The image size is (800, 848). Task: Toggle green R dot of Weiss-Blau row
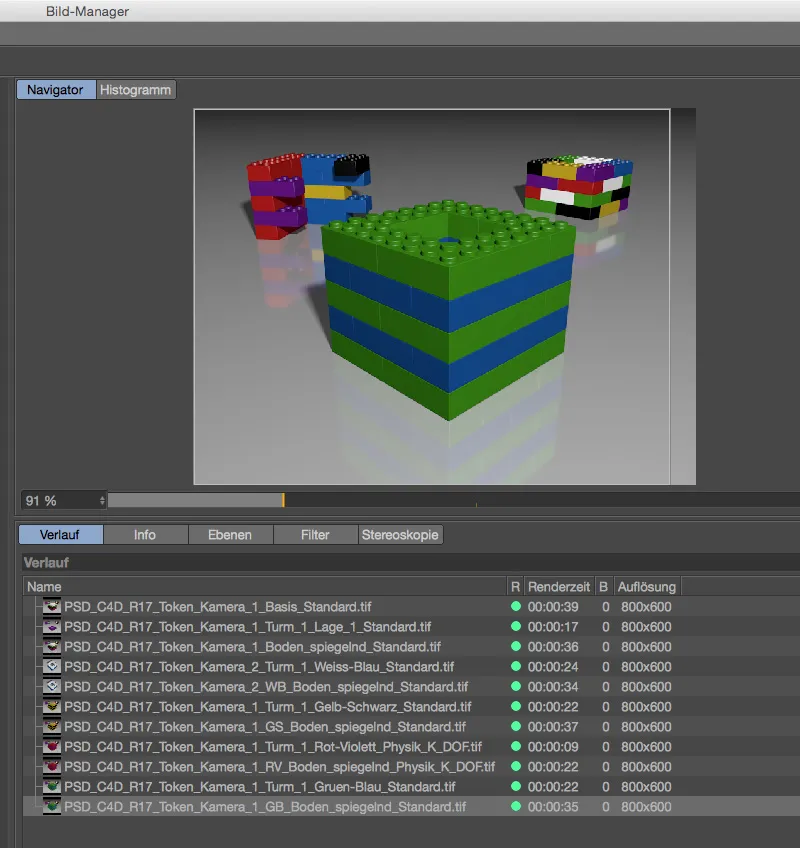point(516,666)
